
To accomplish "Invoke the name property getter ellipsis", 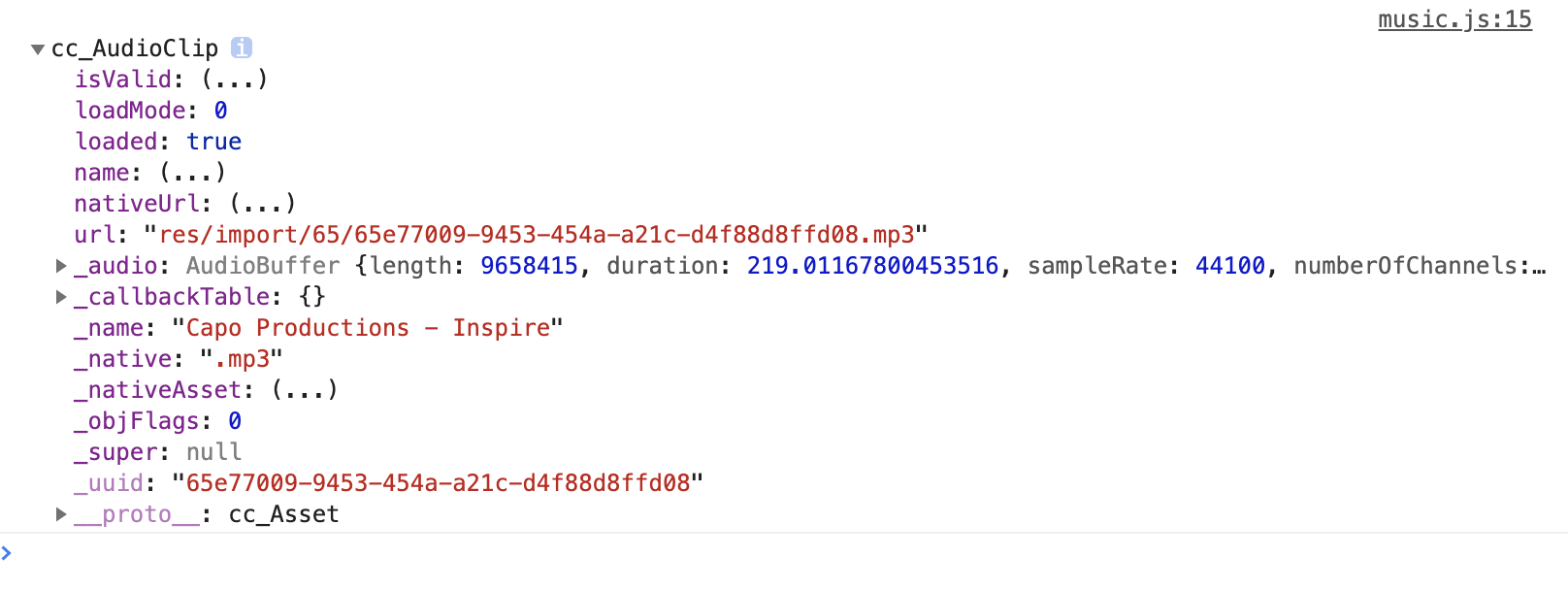I will (x=192, y=173).
